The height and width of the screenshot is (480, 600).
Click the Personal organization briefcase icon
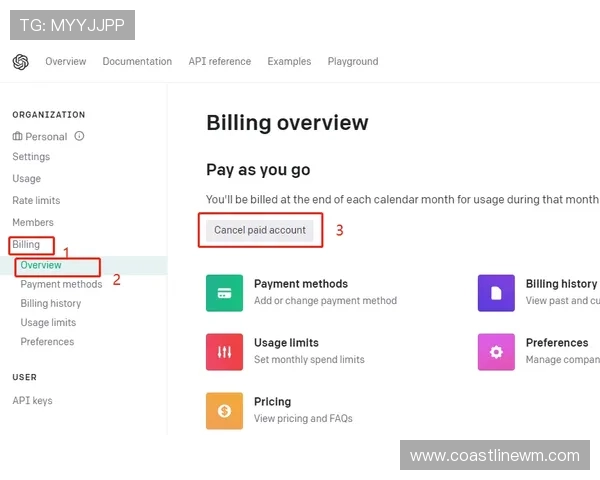pyautogui.click(x=17, y=137)
